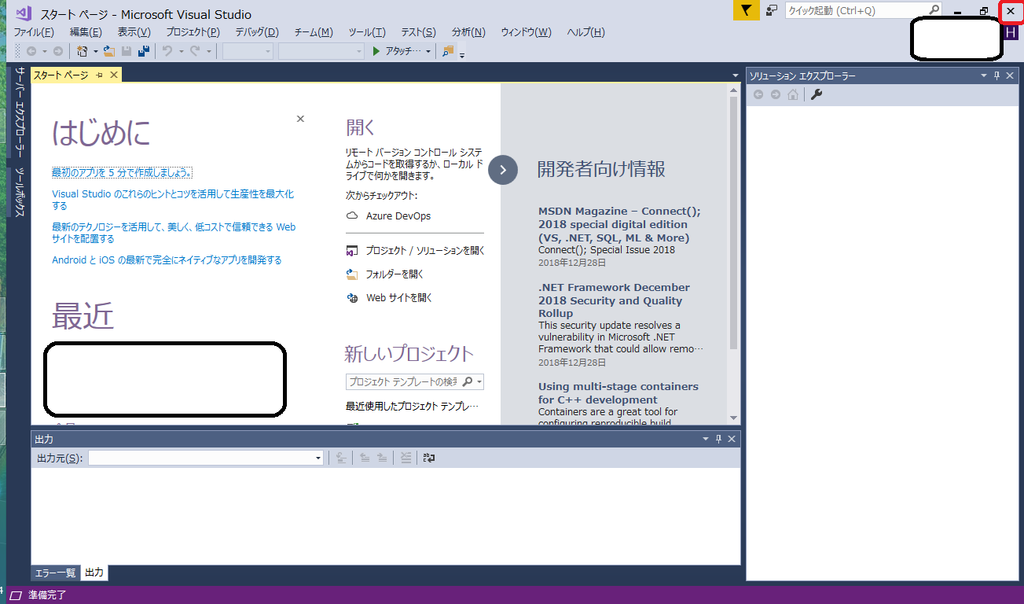Click the redo toolbar icon
The width and height of the screenshot is (1024, 604).
(x=195, y=51)
